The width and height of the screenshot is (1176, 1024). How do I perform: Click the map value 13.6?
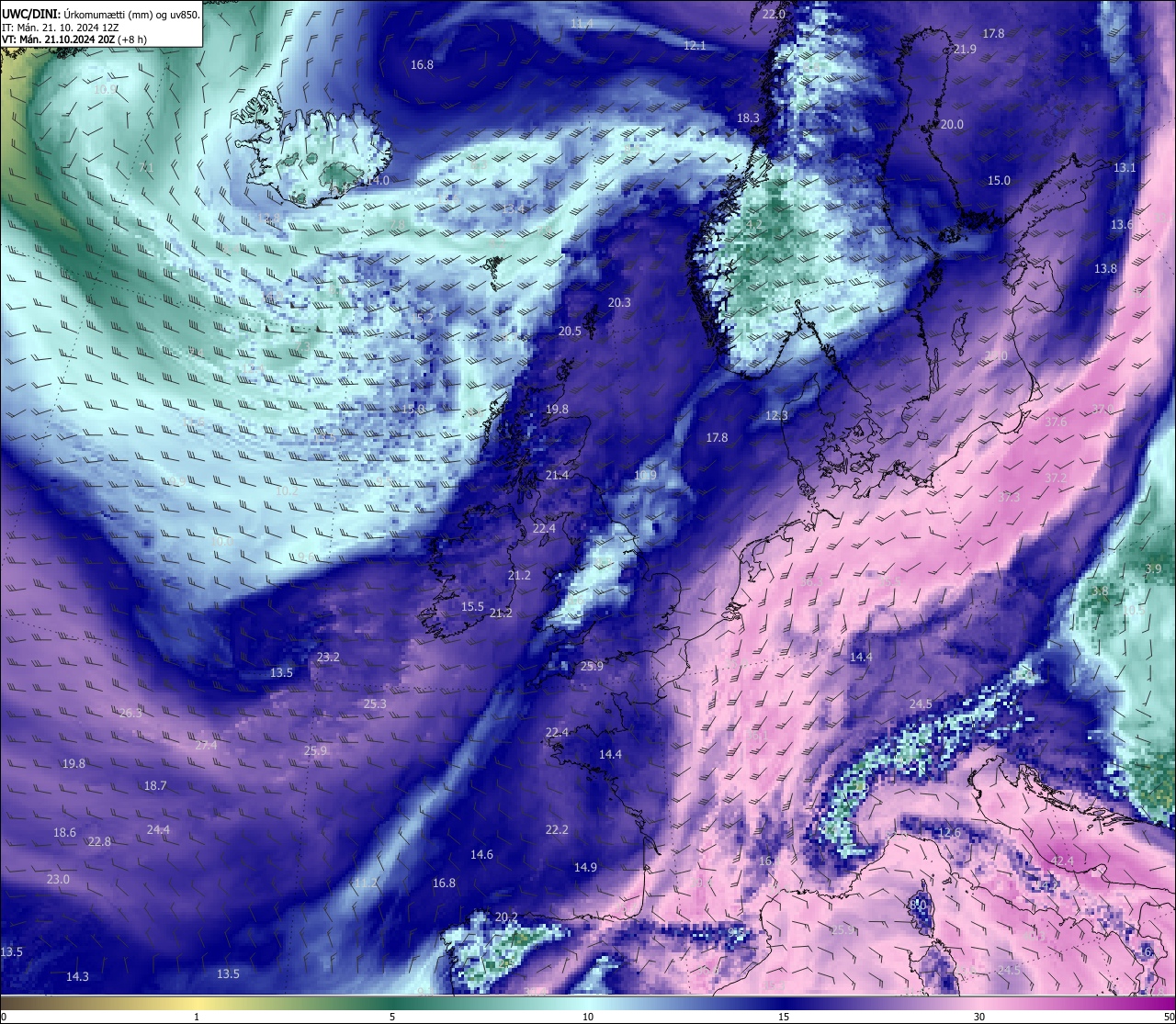tap(1122, 225)
